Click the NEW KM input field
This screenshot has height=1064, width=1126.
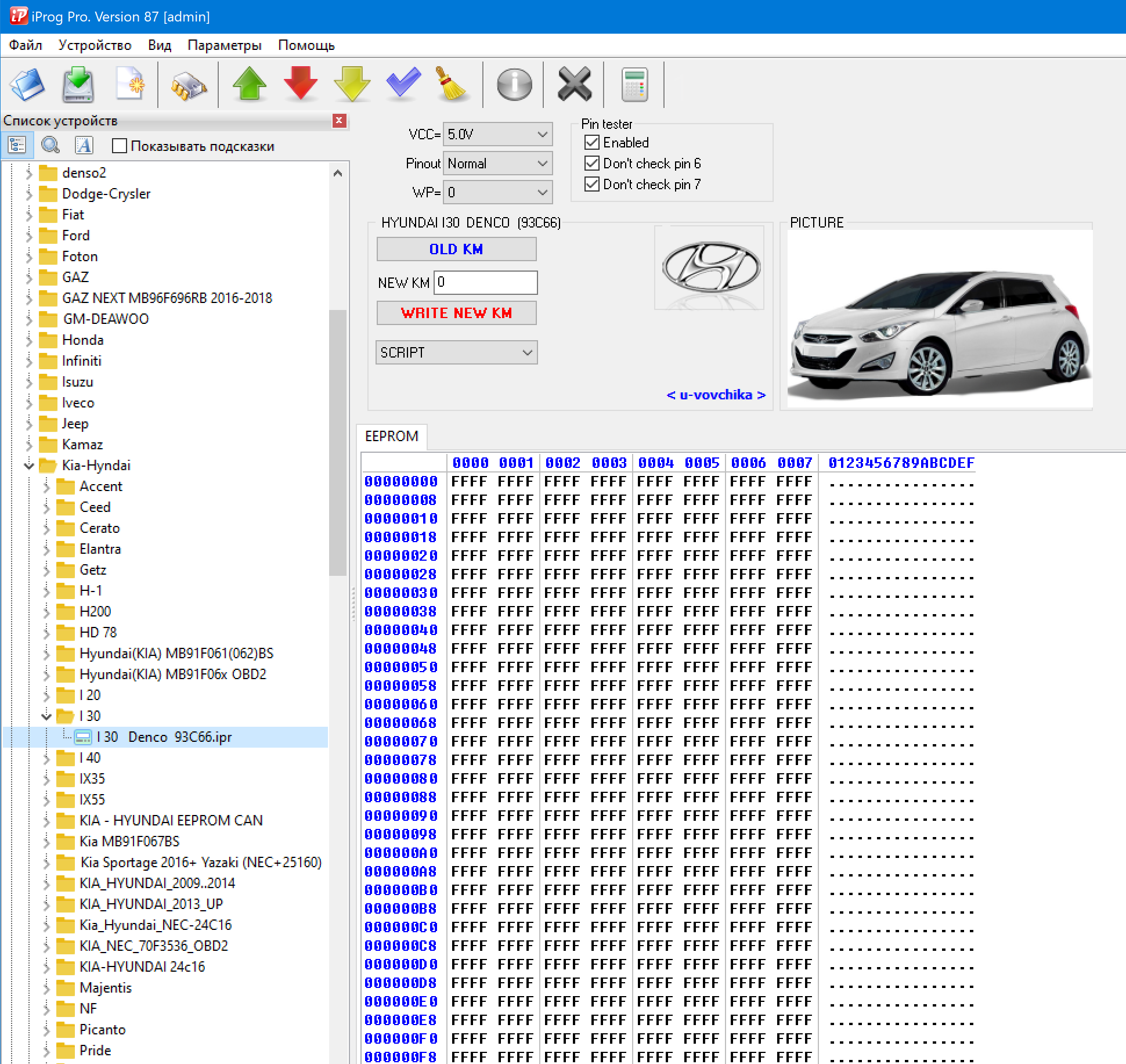pos(485,283)
